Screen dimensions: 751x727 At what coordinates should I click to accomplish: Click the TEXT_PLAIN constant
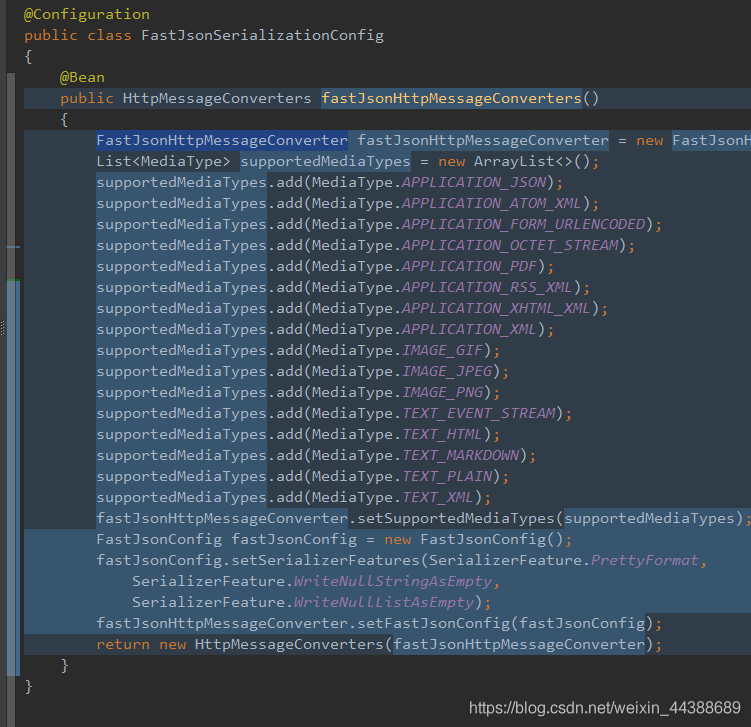coord(447,477)
